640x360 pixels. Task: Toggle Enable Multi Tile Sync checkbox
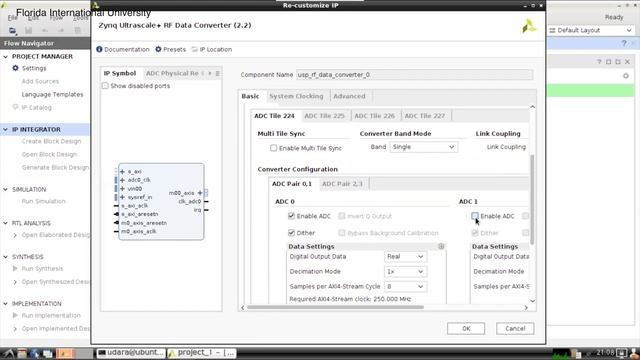pyautogui.click(x=273, y=148)
